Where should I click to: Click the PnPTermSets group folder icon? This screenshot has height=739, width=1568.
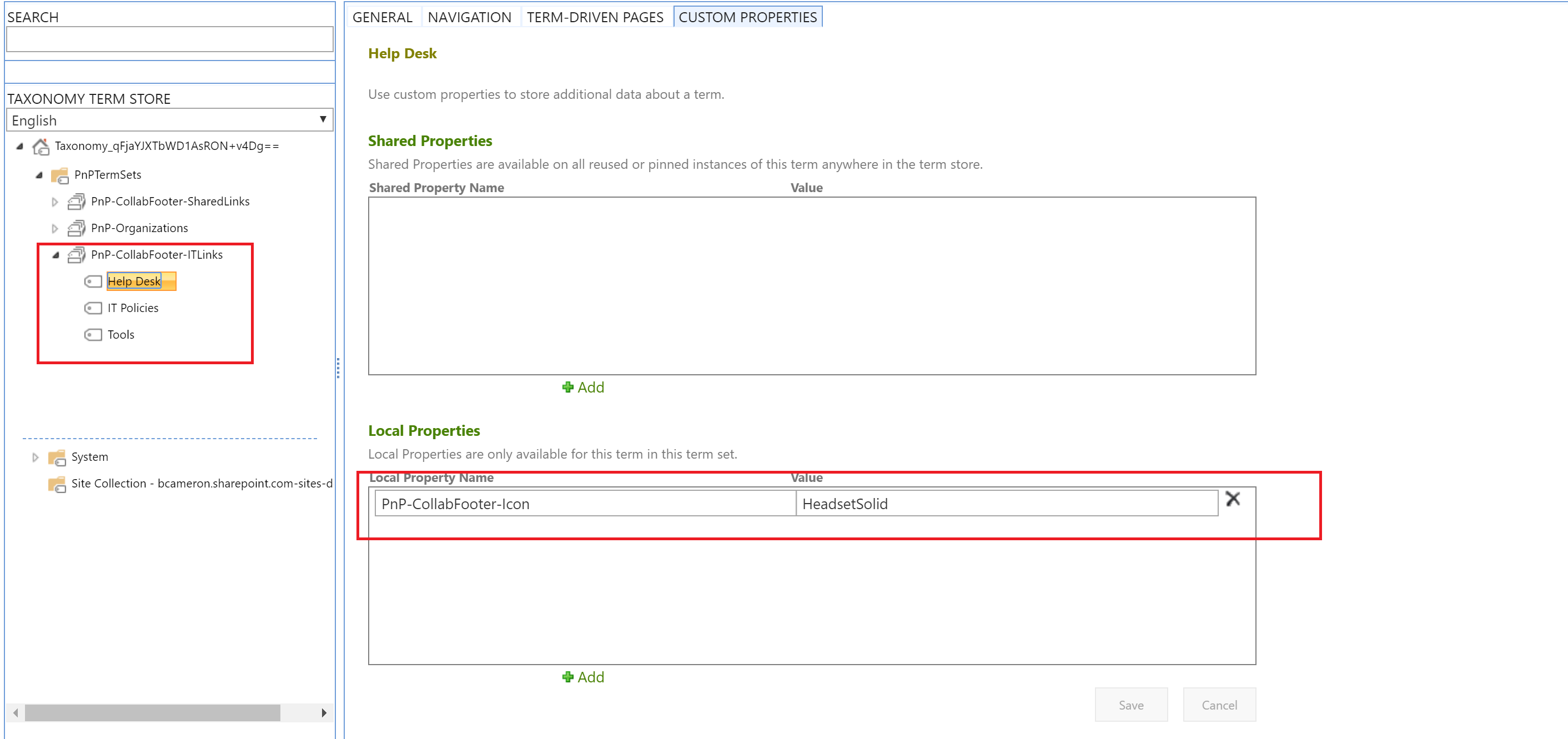[59, 176]
